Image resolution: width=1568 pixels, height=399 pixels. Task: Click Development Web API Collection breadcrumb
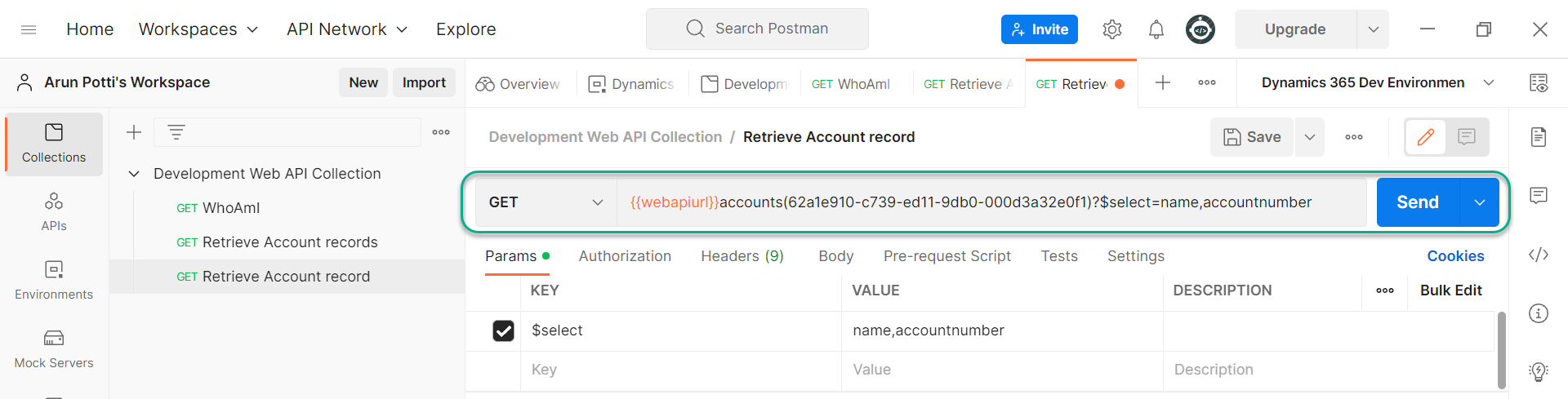tap(605, 137)
